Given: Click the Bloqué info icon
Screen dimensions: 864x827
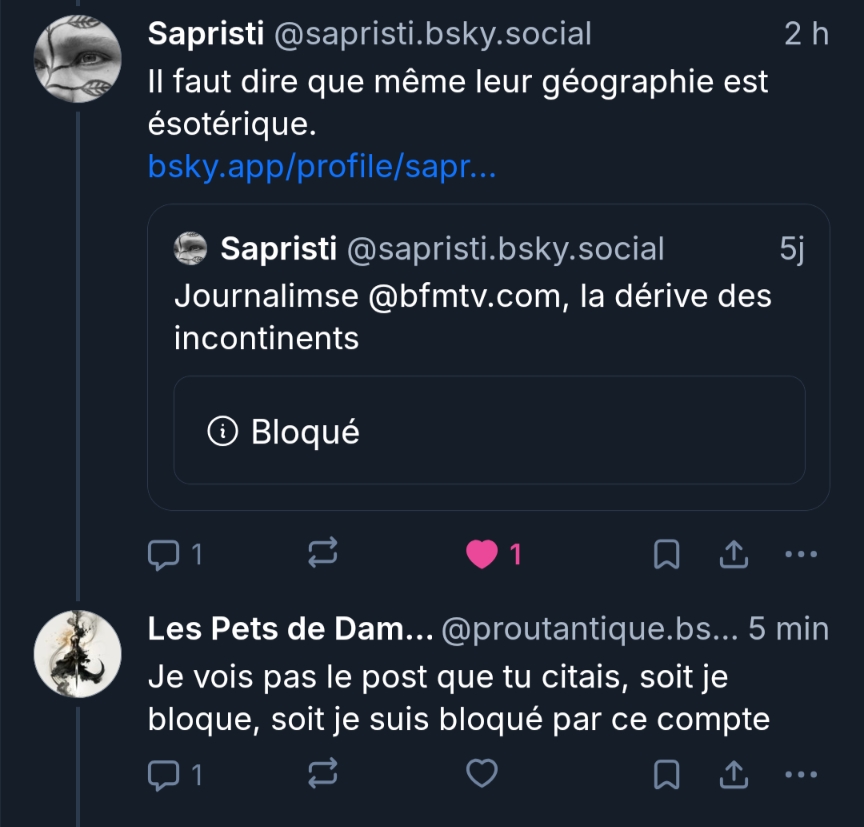Looking at the screenshot, I should 221,432.
